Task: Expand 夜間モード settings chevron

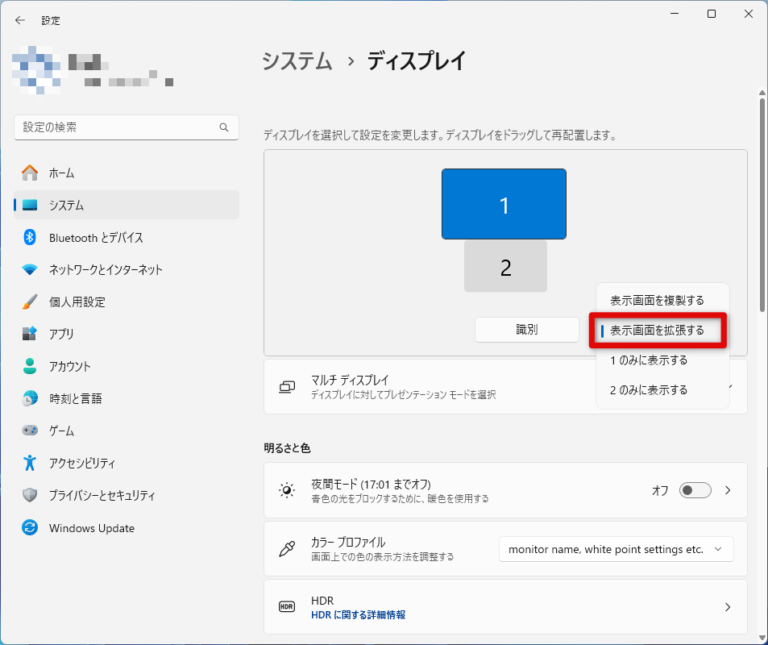Action: 728,490
